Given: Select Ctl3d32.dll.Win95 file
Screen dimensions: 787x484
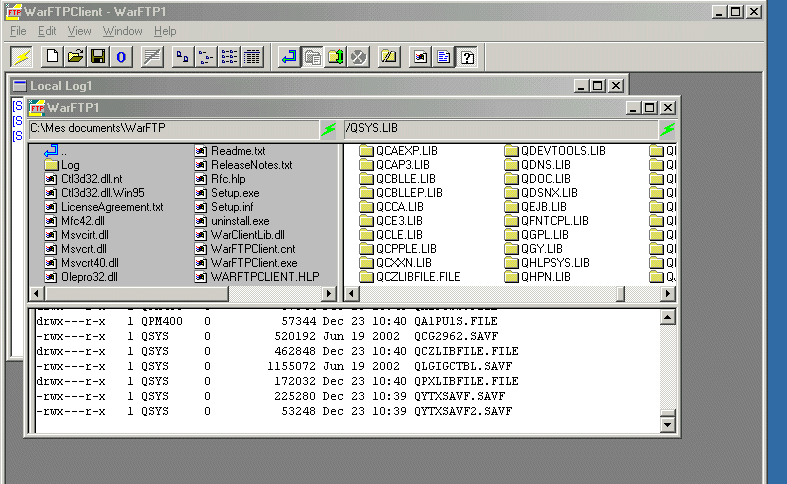Looking at the screenshot, I should (94, 193).
